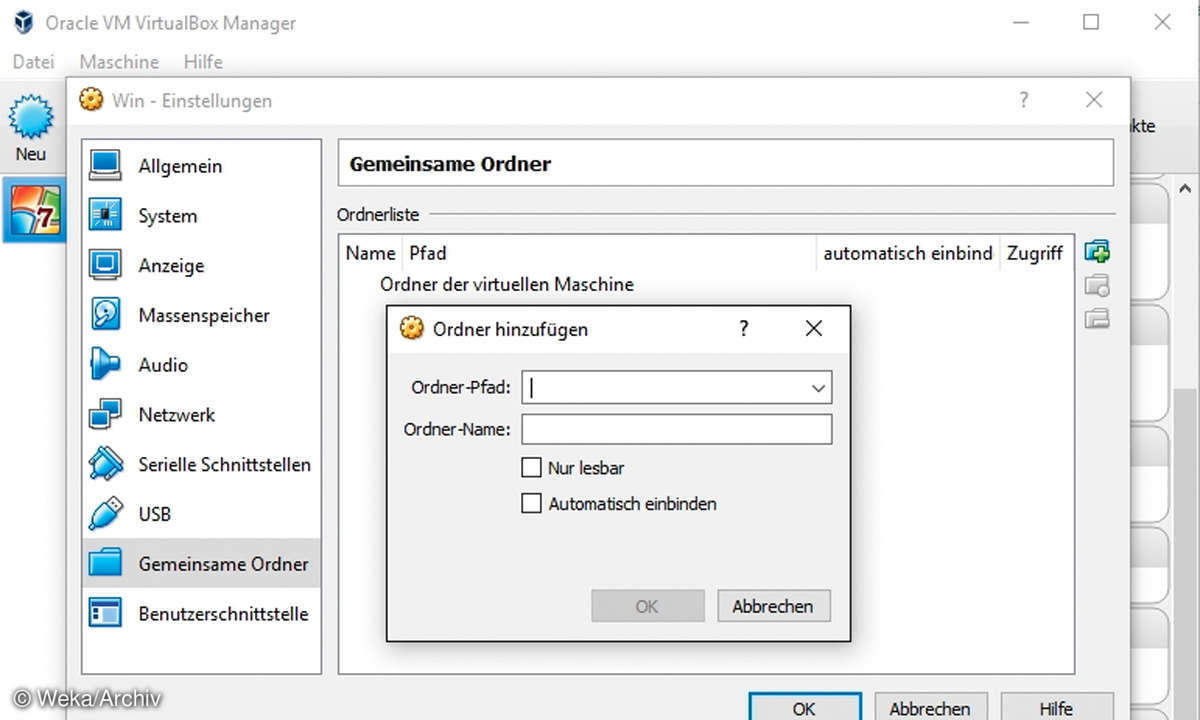Open the Audio settings category
The height and width of the screenshot is (720, 1200).
click(x=201, y=365)
